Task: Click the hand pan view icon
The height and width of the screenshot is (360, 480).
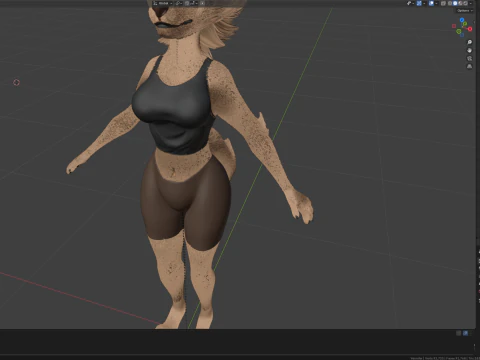Action: [469, 50]
